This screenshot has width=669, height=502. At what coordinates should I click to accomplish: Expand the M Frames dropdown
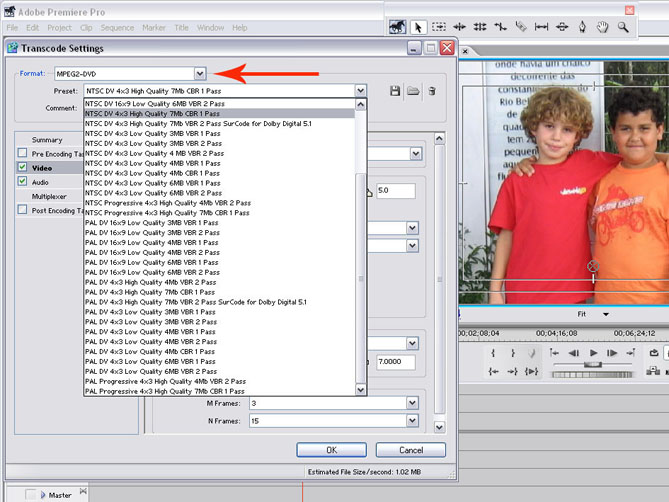click(x=412, y=403)
